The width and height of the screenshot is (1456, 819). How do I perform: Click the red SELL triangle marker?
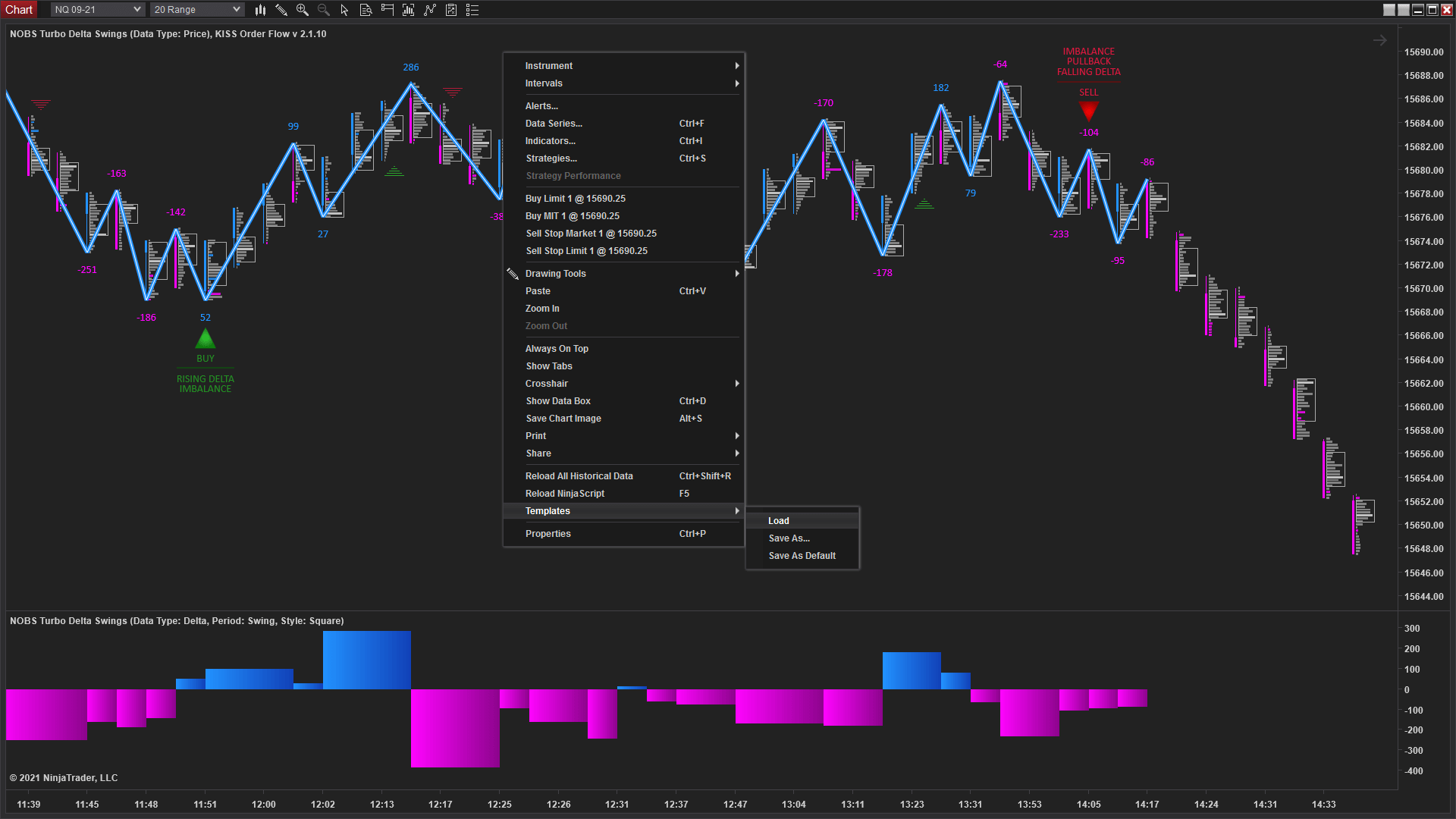coord(1089,111)
